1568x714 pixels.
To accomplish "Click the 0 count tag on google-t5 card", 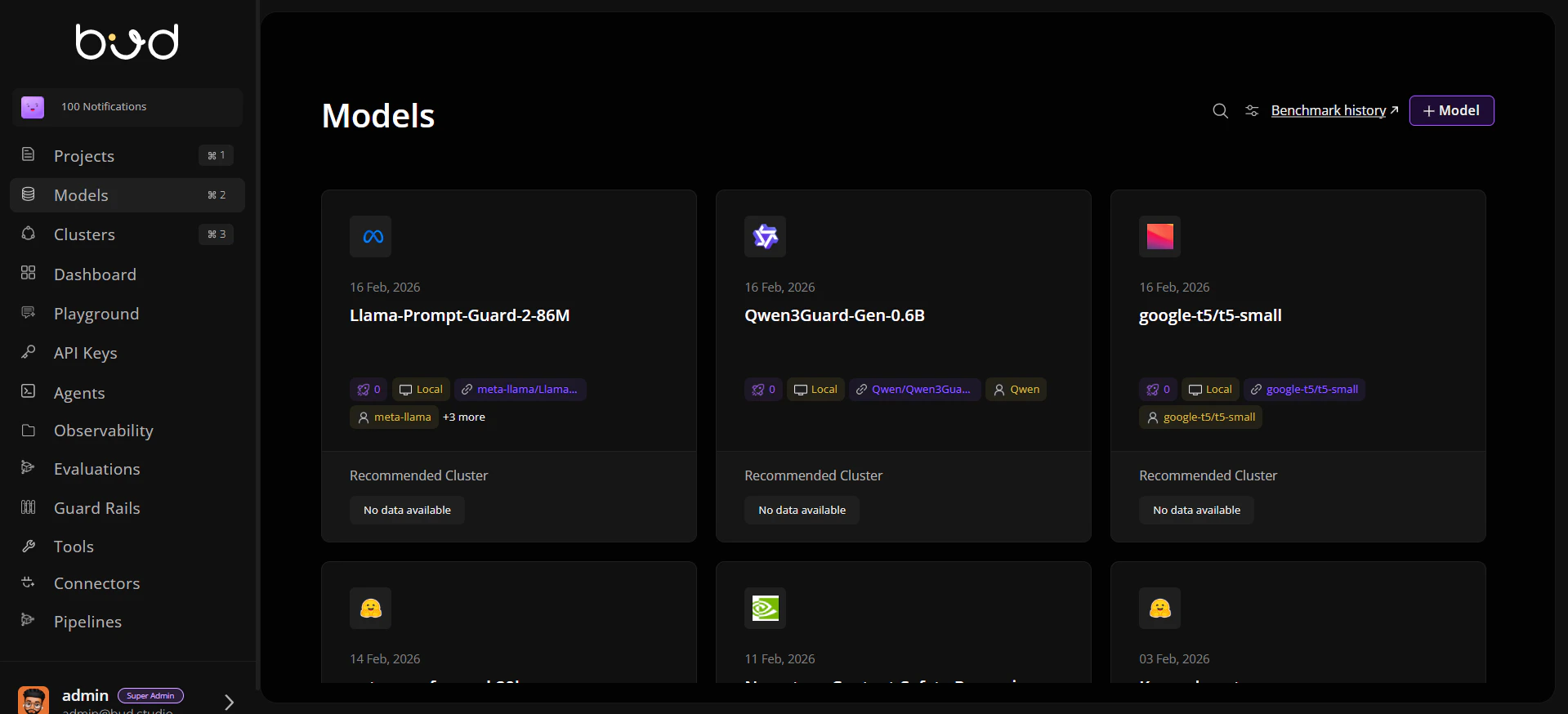I will (1158, 390).
